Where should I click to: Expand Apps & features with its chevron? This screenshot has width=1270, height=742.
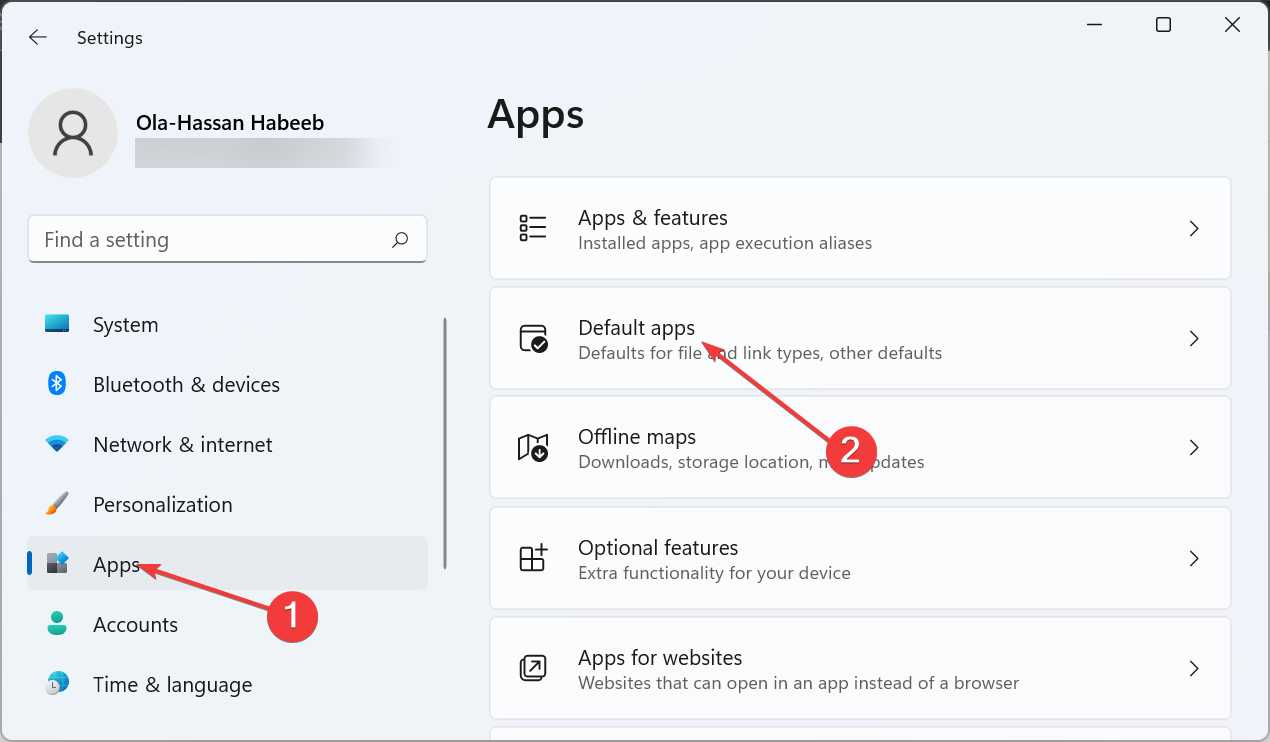tap(1194, 228)
